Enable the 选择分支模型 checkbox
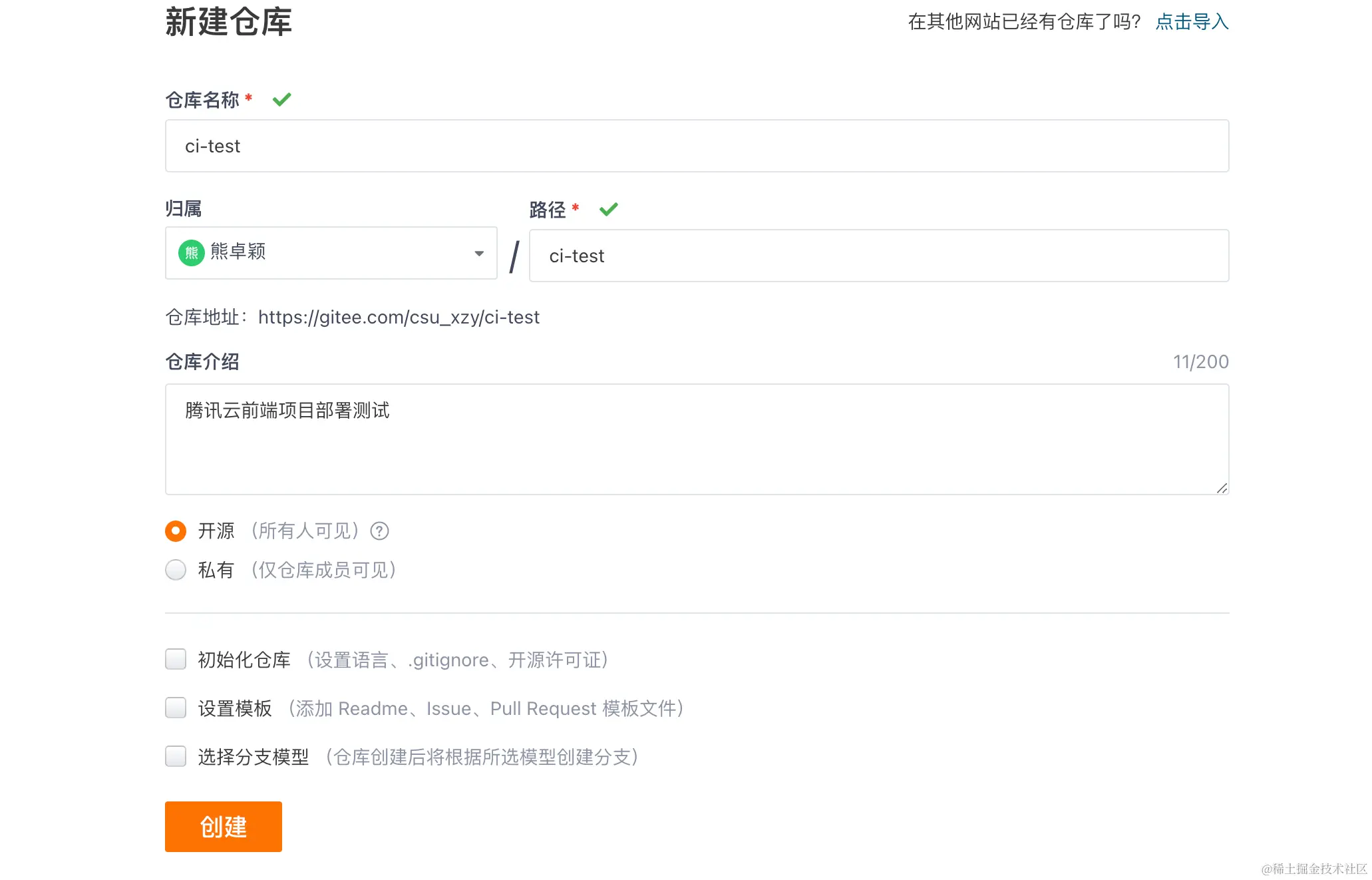 [x=175, y=757]
